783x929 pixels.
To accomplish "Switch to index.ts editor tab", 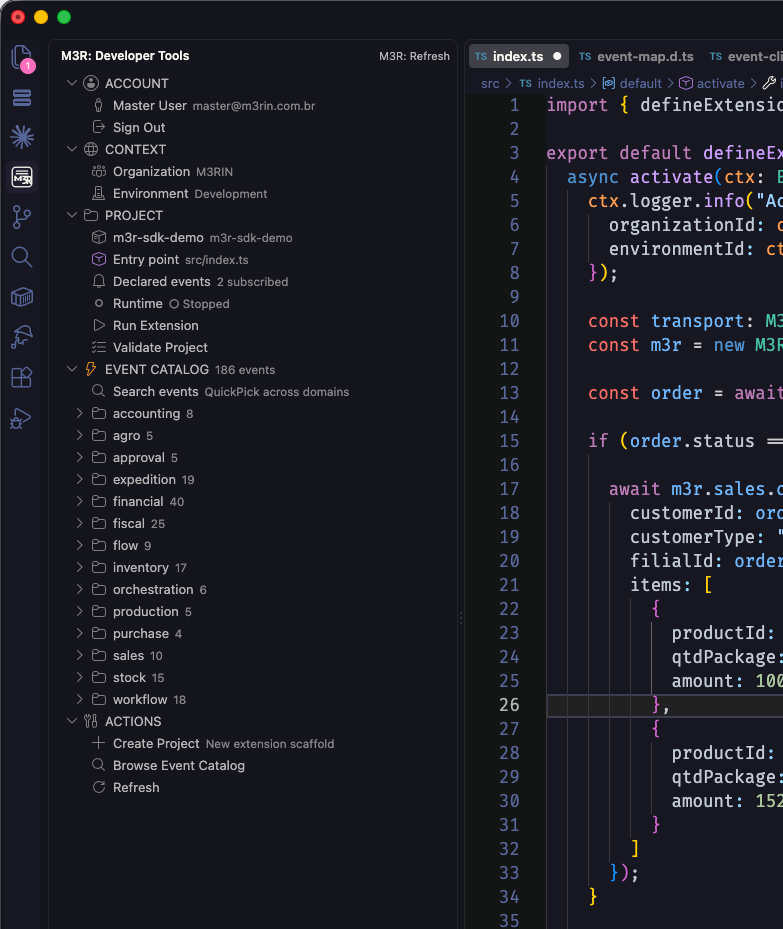I will click(518, 56).
